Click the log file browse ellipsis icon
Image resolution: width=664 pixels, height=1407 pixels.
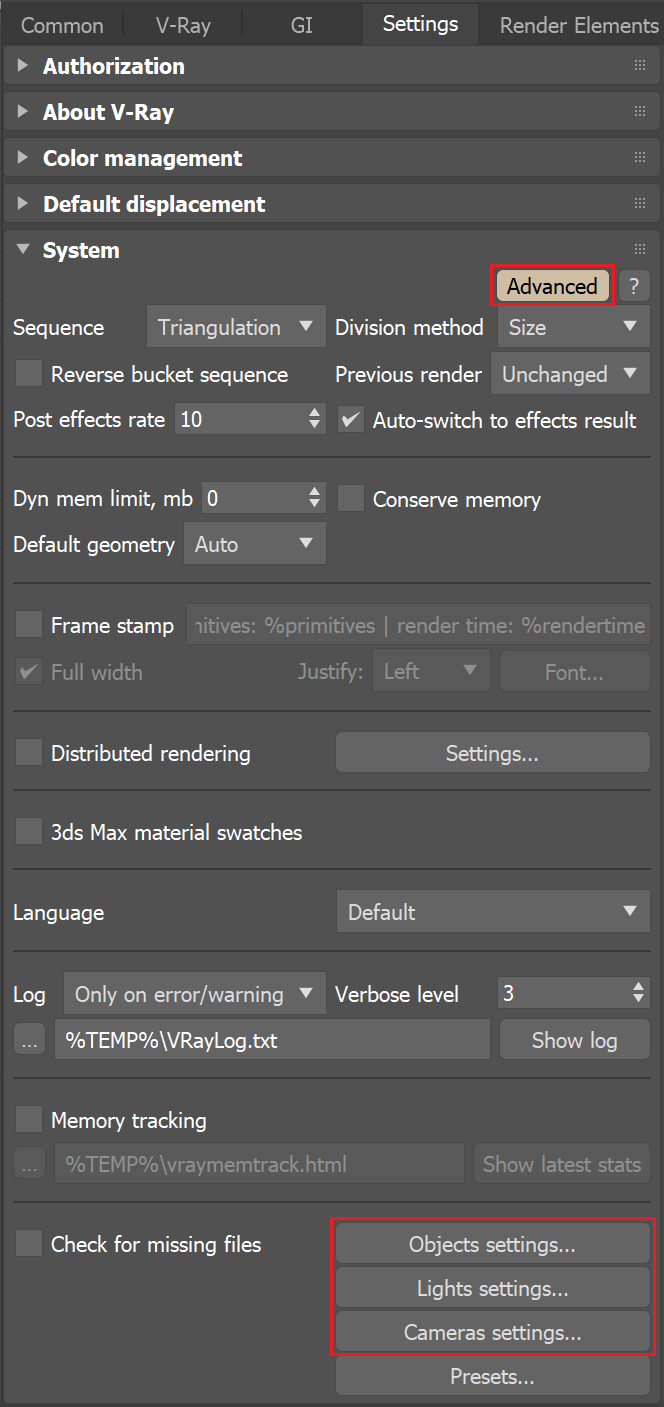[29, 1039]
